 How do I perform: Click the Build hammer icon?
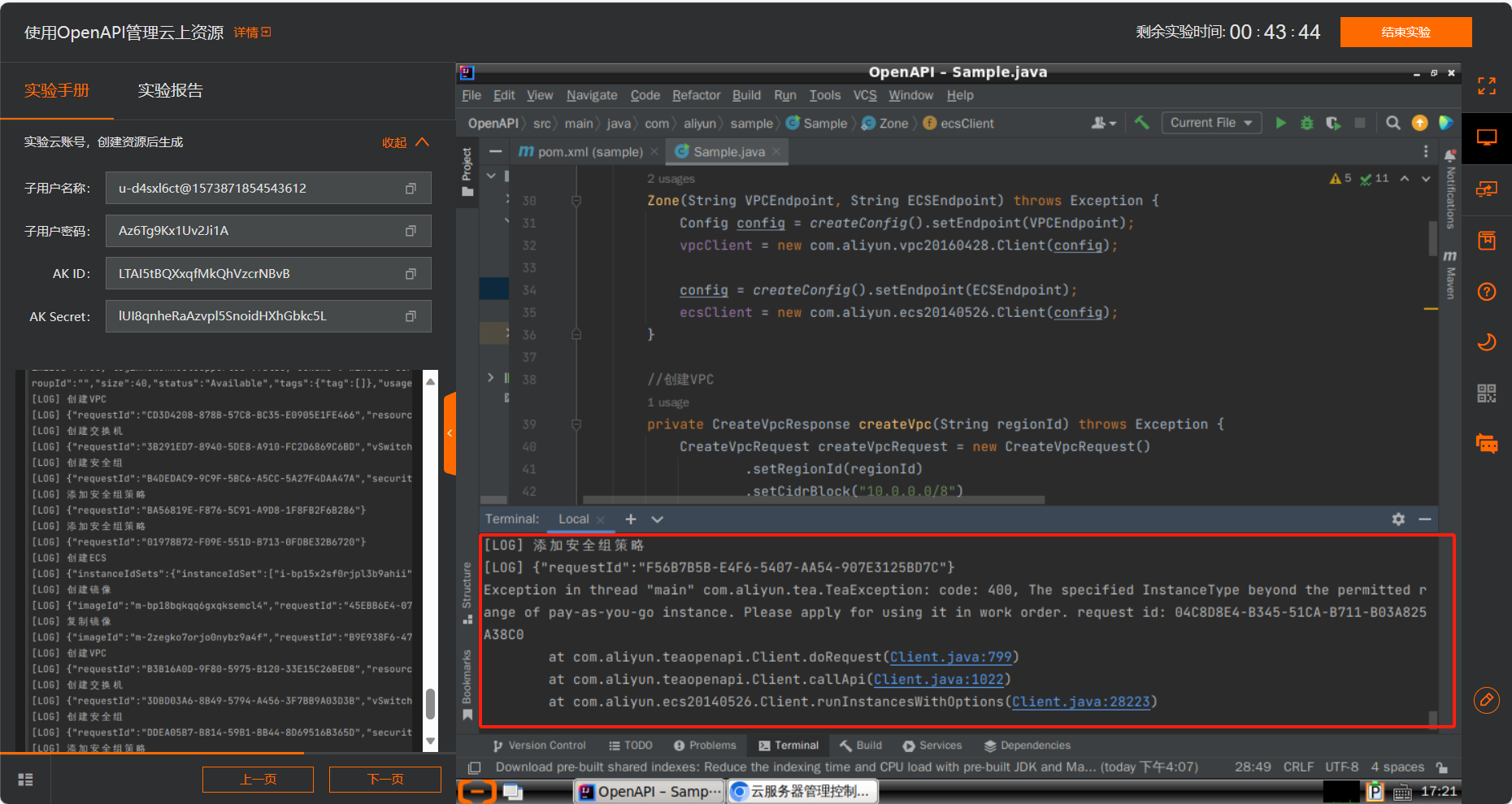click(1142, 123)
